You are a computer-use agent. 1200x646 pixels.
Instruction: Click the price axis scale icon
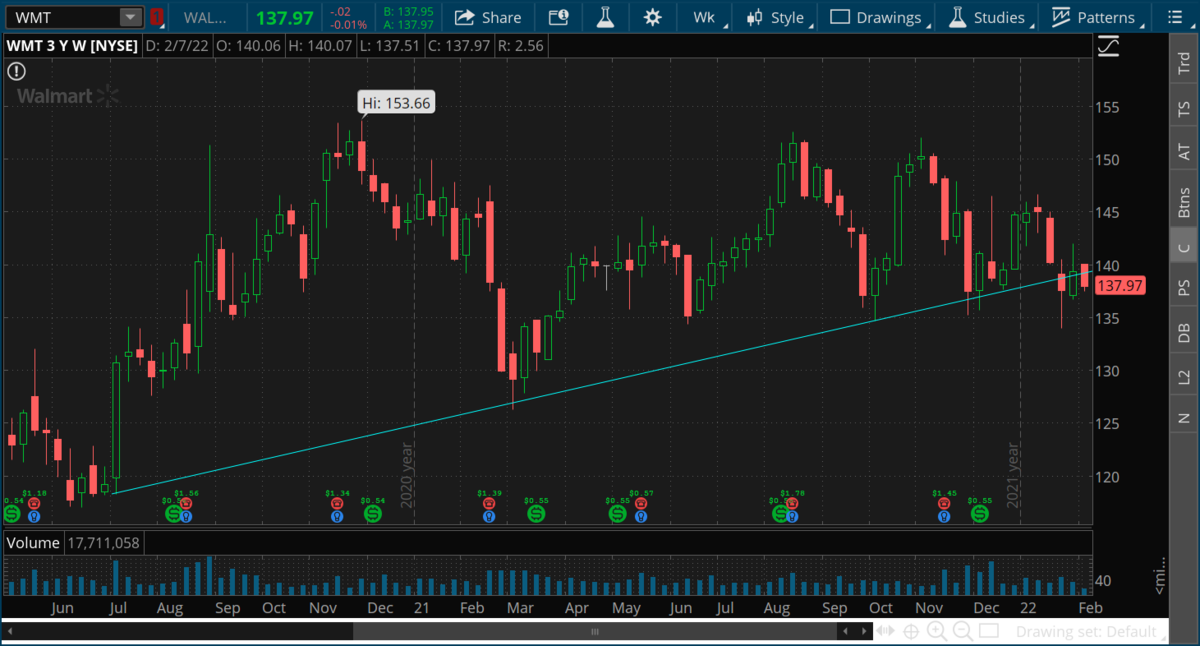click(x=1108, y=46)
